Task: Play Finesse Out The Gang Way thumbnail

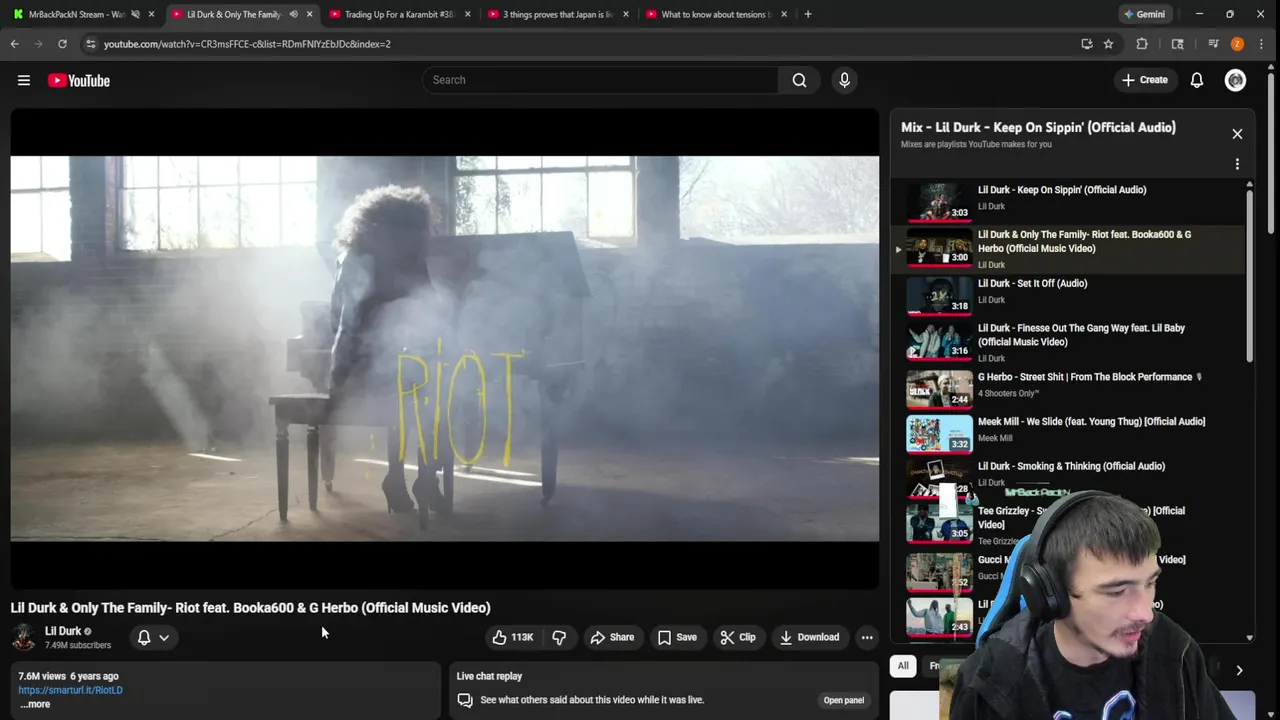Action: (x=939, y=339)
